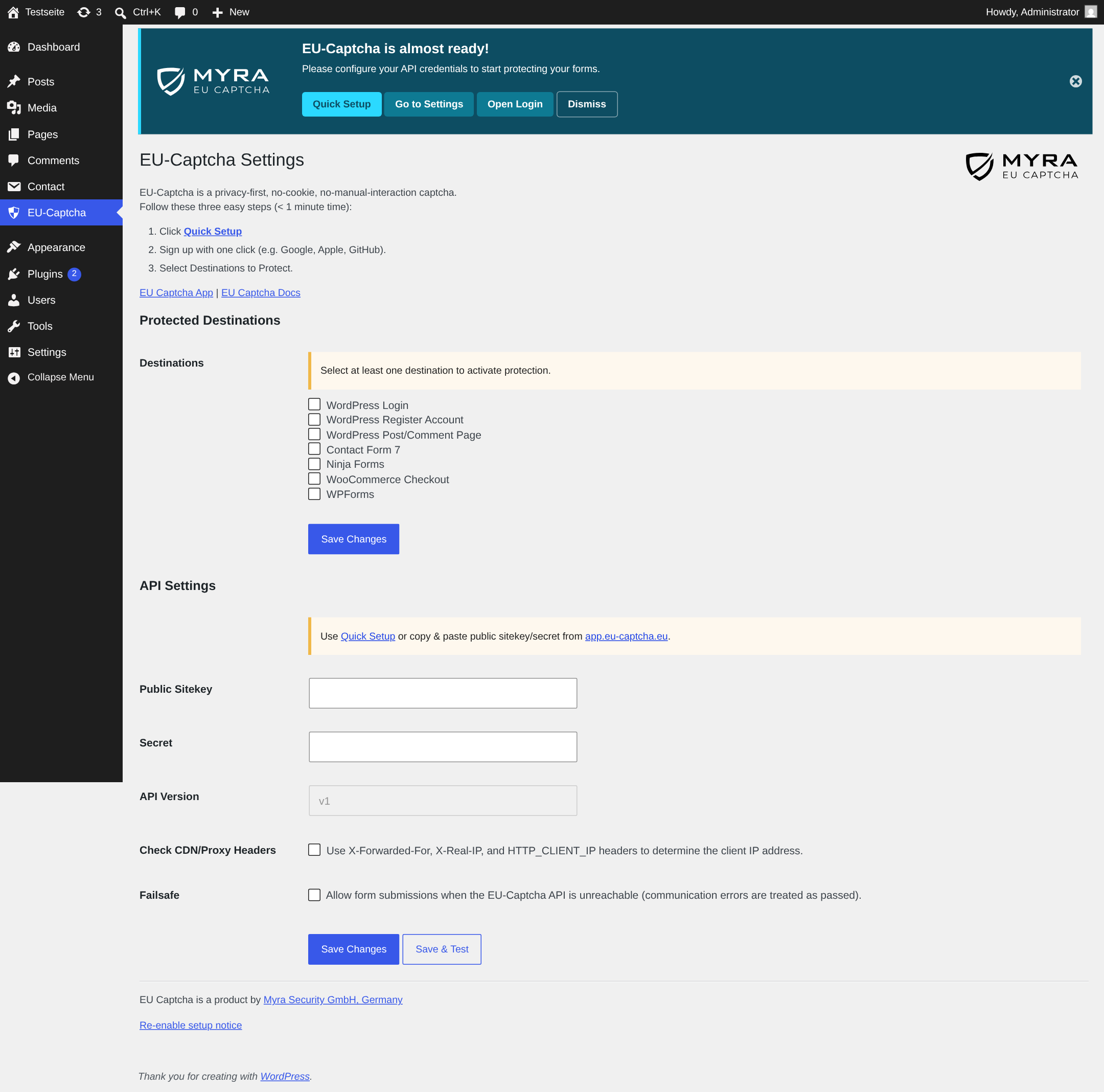Open the EU Captcha Docs link

point(261,292)
